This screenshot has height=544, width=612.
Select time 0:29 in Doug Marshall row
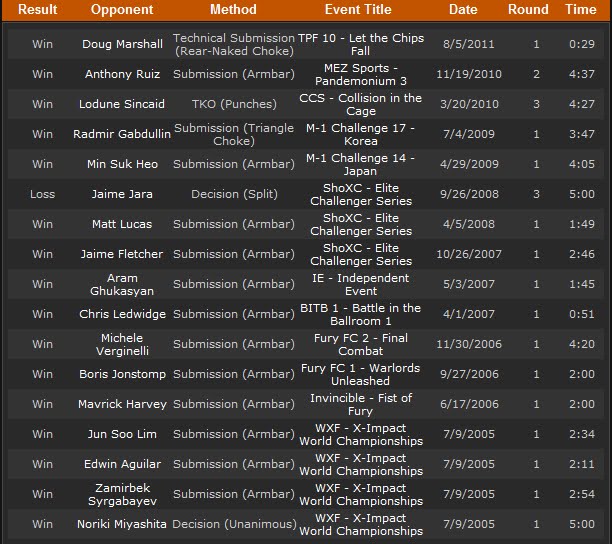click(x=582, y=44)
